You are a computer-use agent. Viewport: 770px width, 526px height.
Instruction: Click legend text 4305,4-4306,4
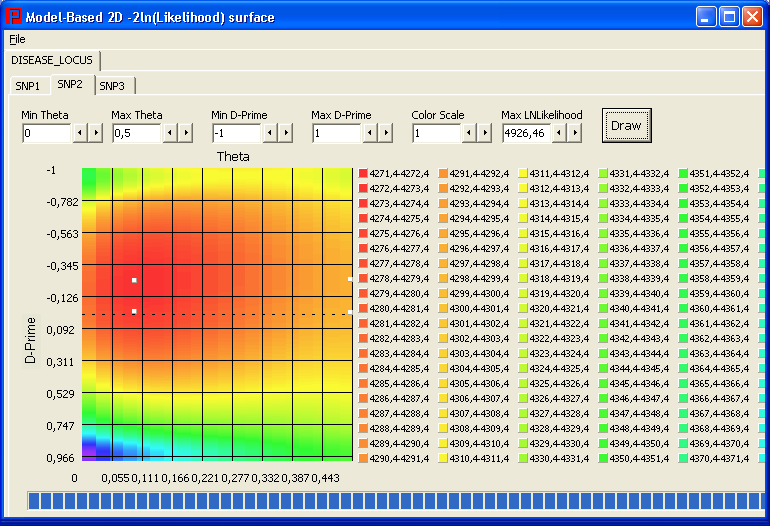pyautogui.click(x=479, y=384)
